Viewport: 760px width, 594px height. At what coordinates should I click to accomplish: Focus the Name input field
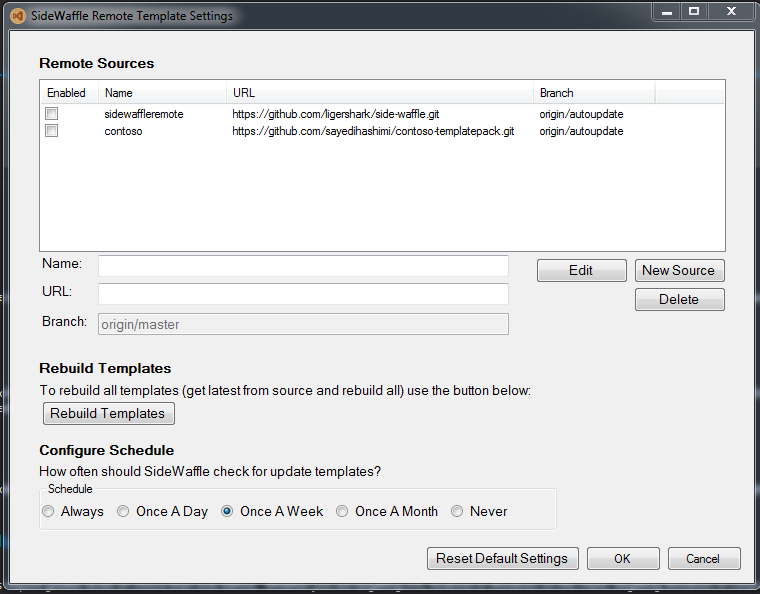[303, 266]
